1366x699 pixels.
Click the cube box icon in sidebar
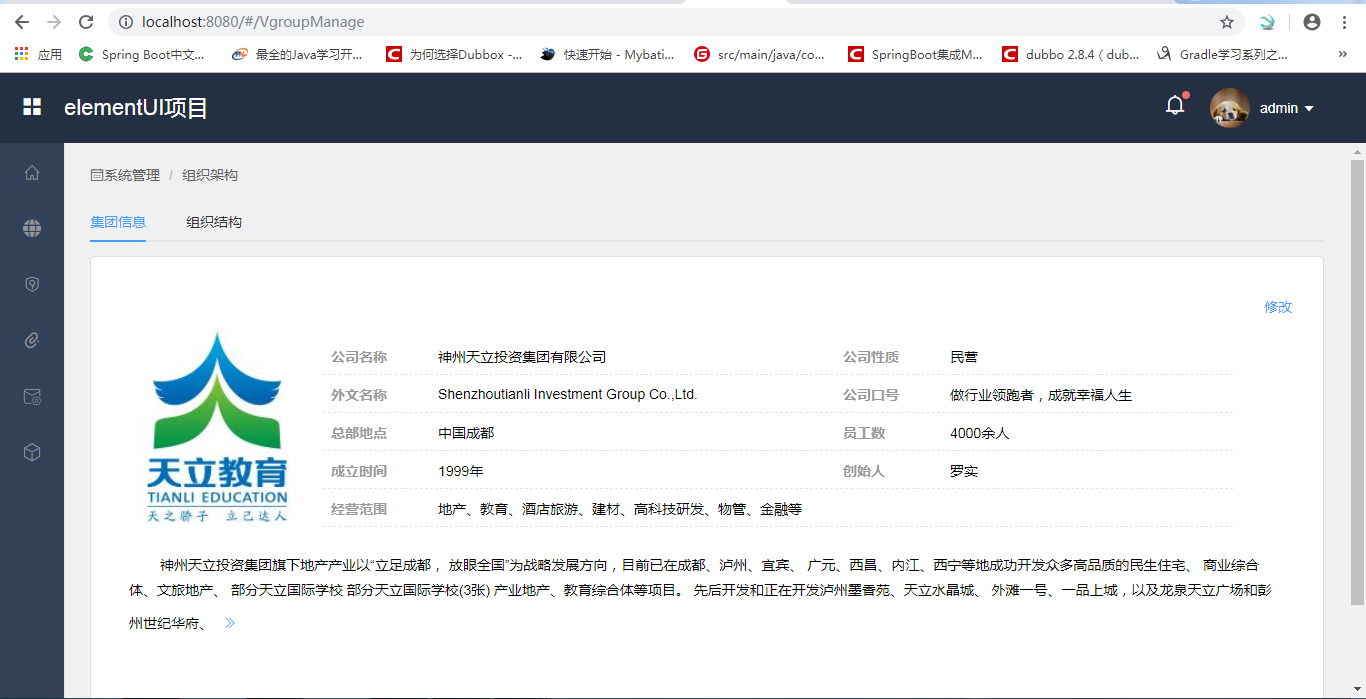point(32,453)
